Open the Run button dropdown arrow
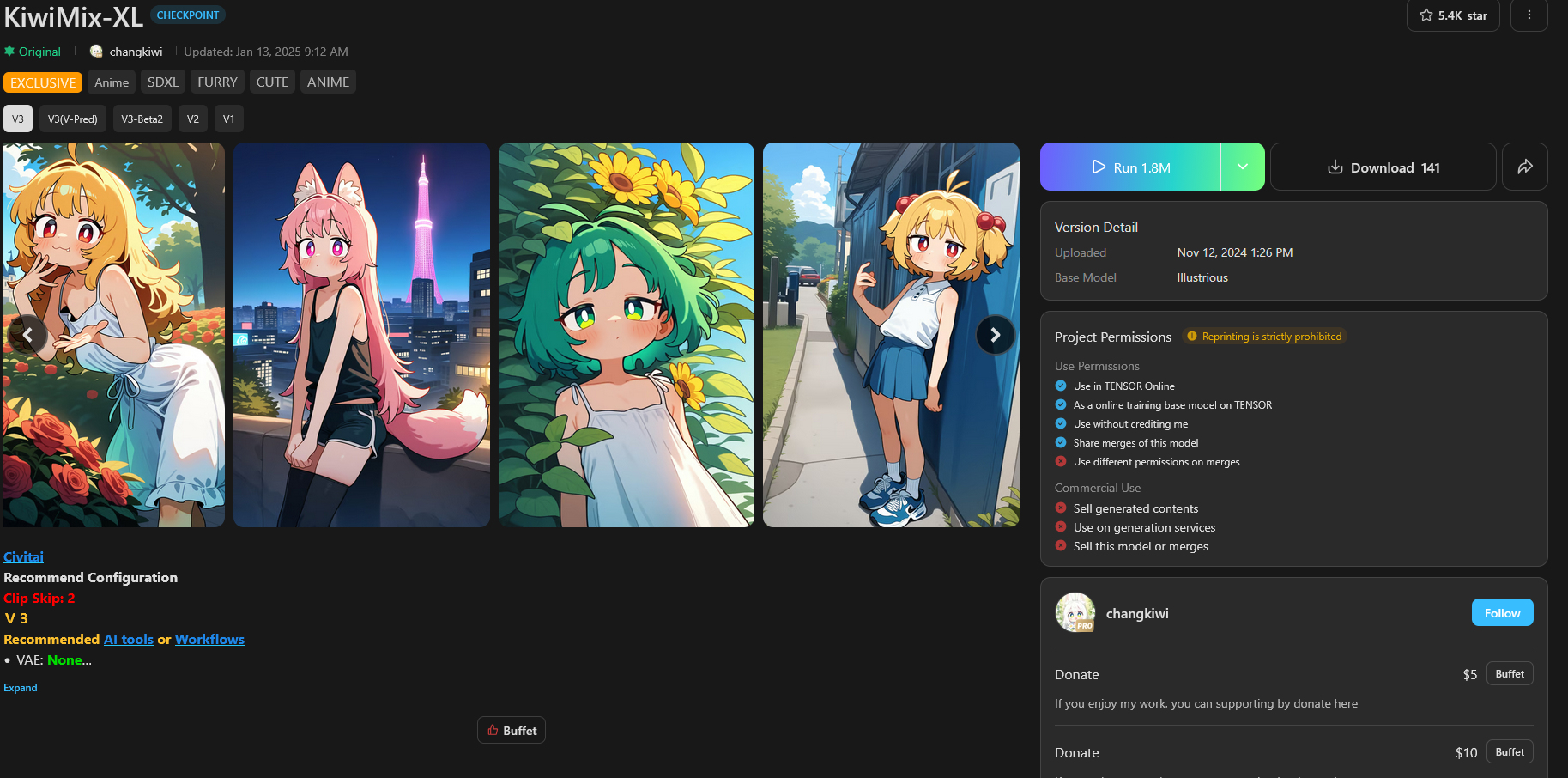Screen dimensions: 1568x778 tap(1242, 167)
